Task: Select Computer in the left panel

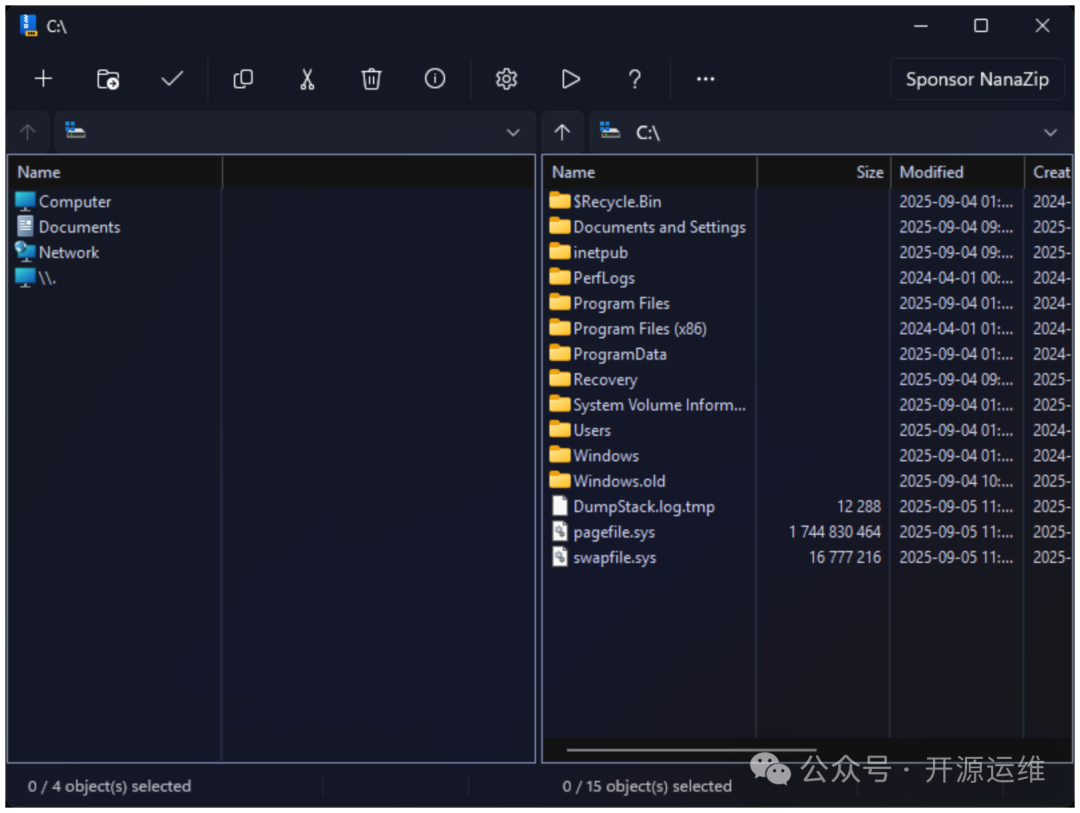Action: click(74, 202)
